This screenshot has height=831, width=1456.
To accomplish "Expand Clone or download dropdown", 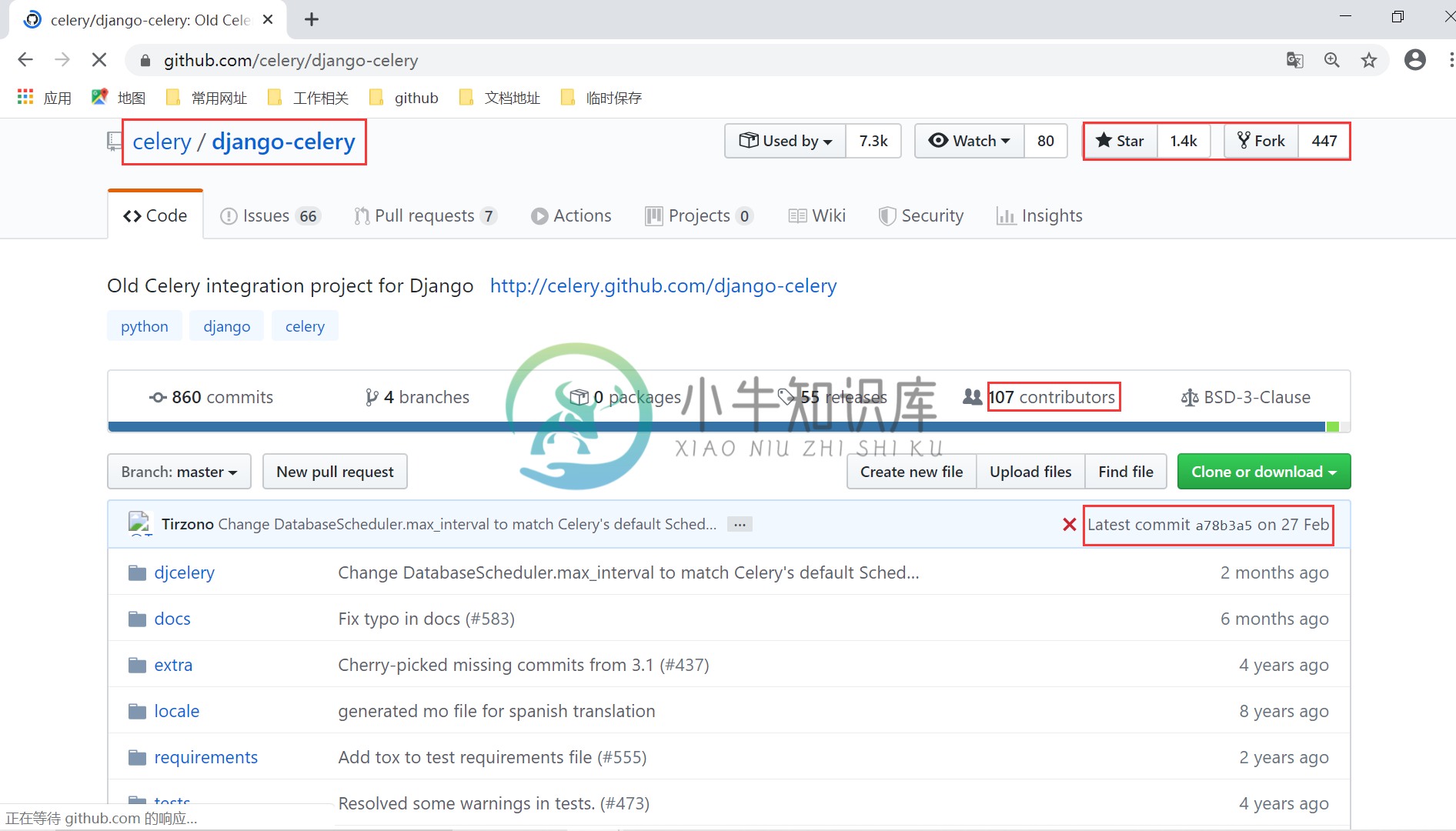I will (1264, 472).
